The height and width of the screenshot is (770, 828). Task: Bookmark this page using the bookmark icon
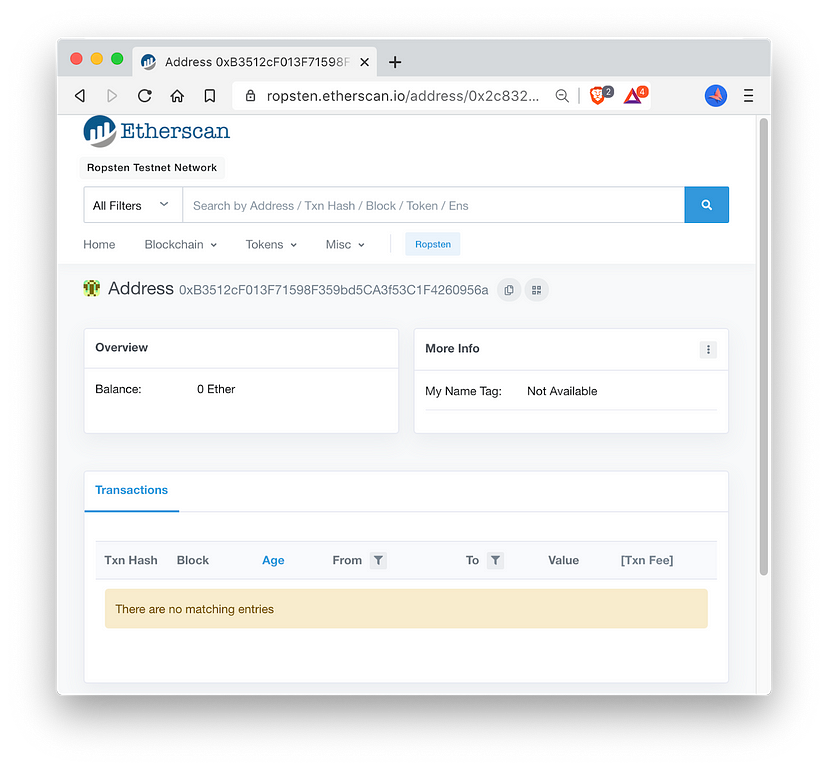(210, 96)
